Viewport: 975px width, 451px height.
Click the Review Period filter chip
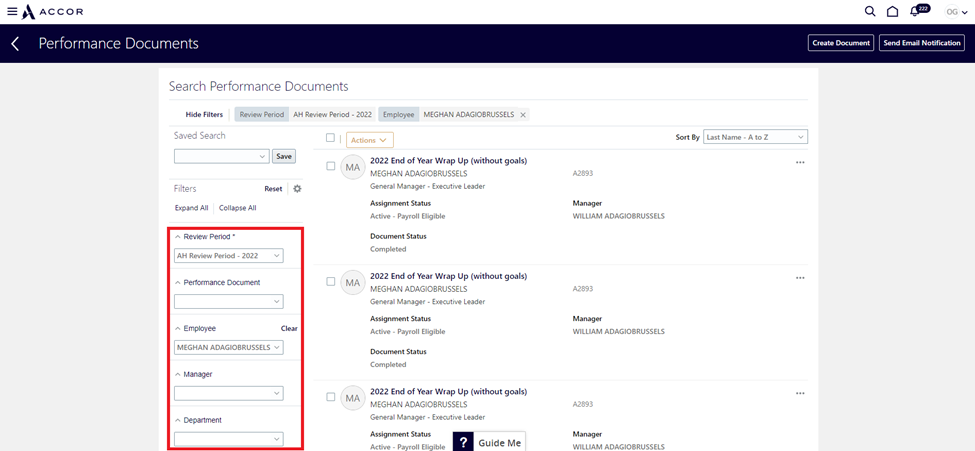point(307,114)
